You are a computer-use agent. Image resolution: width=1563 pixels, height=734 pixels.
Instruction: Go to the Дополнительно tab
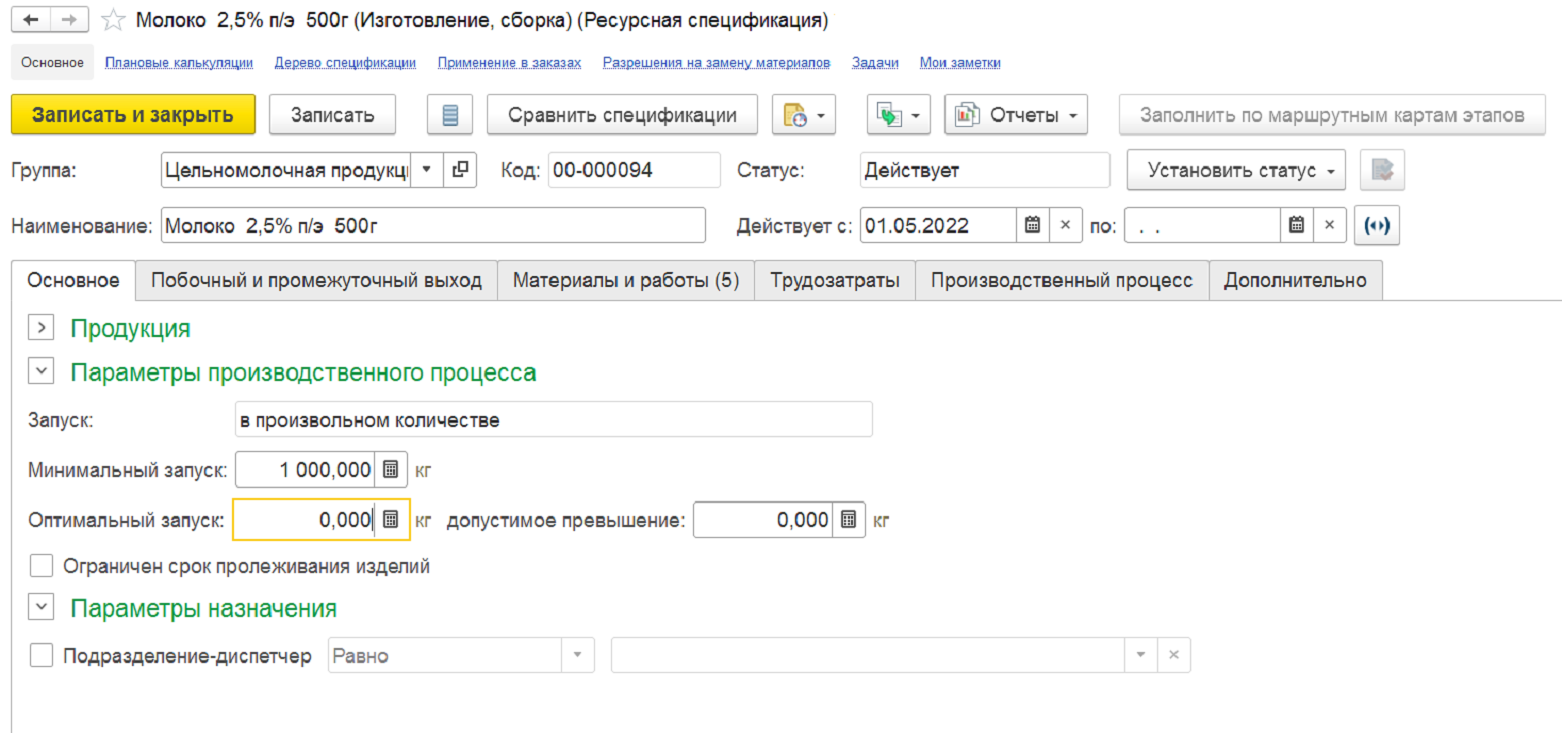[1296, 281]
